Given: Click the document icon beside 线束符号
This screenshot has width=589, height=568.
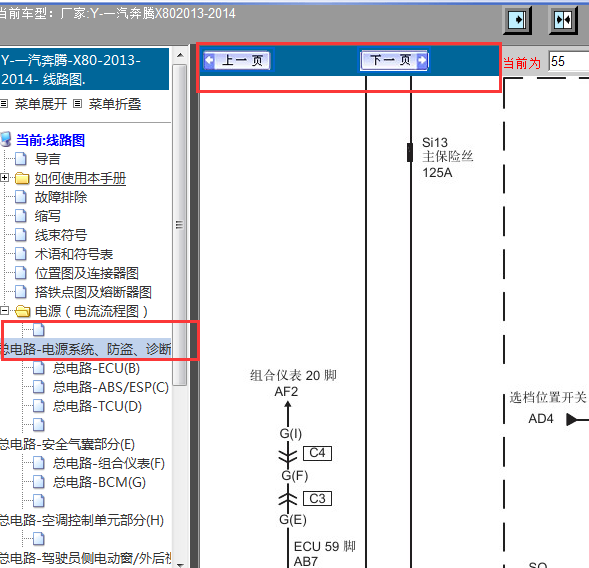Looking at the screenshot, I should click(21, 235).
